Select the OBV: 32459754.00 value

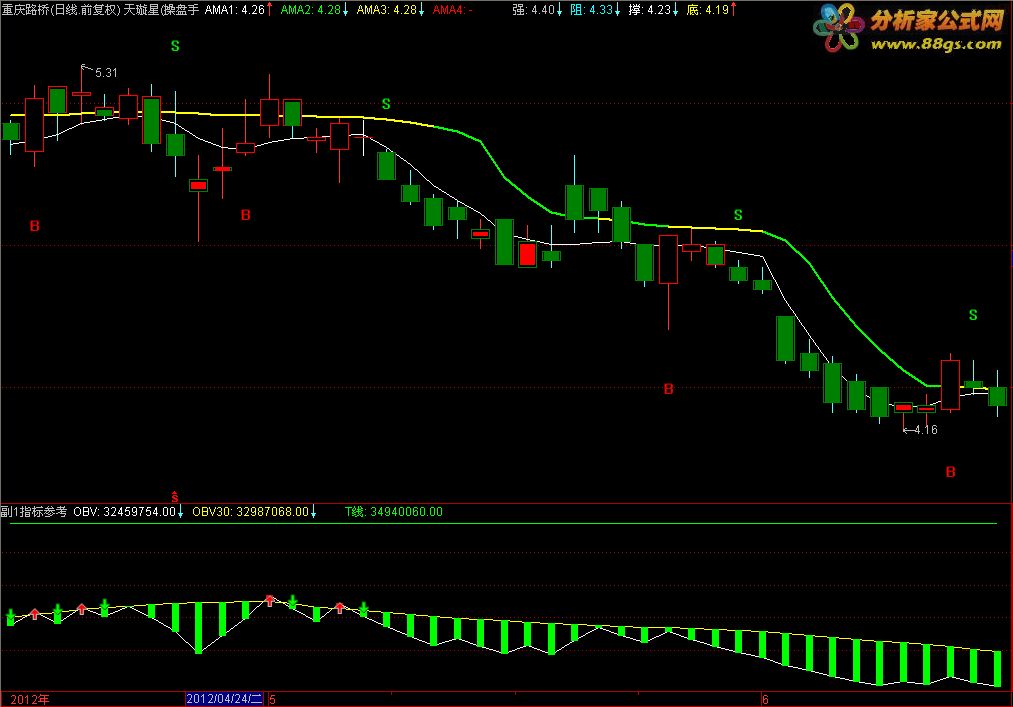125,512
